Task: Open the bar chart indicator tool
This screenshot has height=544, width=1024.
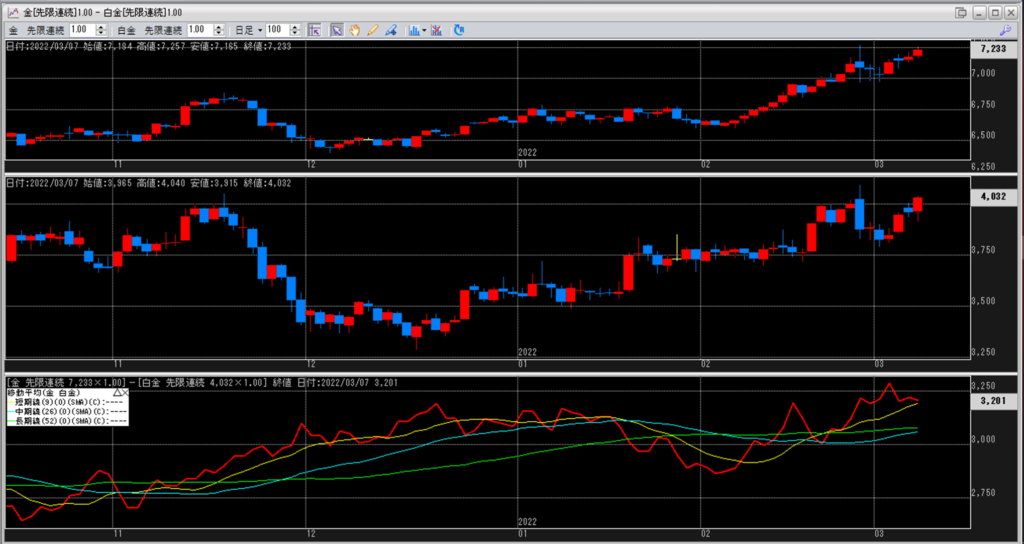Action: [x=413, y=30]
